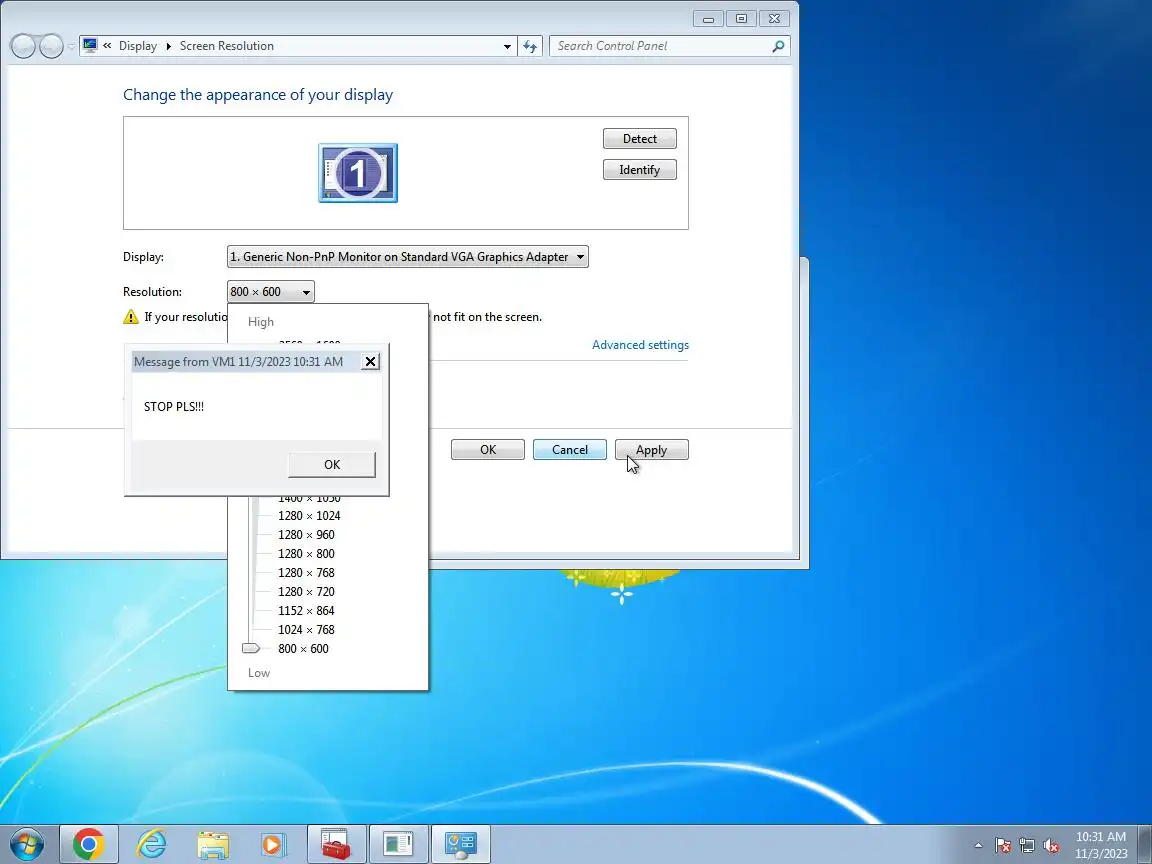Go to Display in the breadcrumb
1152x864 pixels.
137,46
